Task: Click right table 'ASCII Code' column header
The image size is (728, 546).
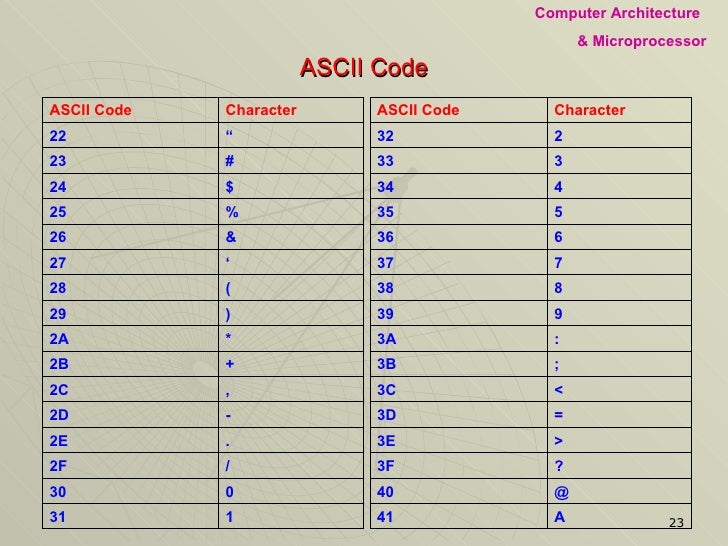Action: tap(459, 110)
